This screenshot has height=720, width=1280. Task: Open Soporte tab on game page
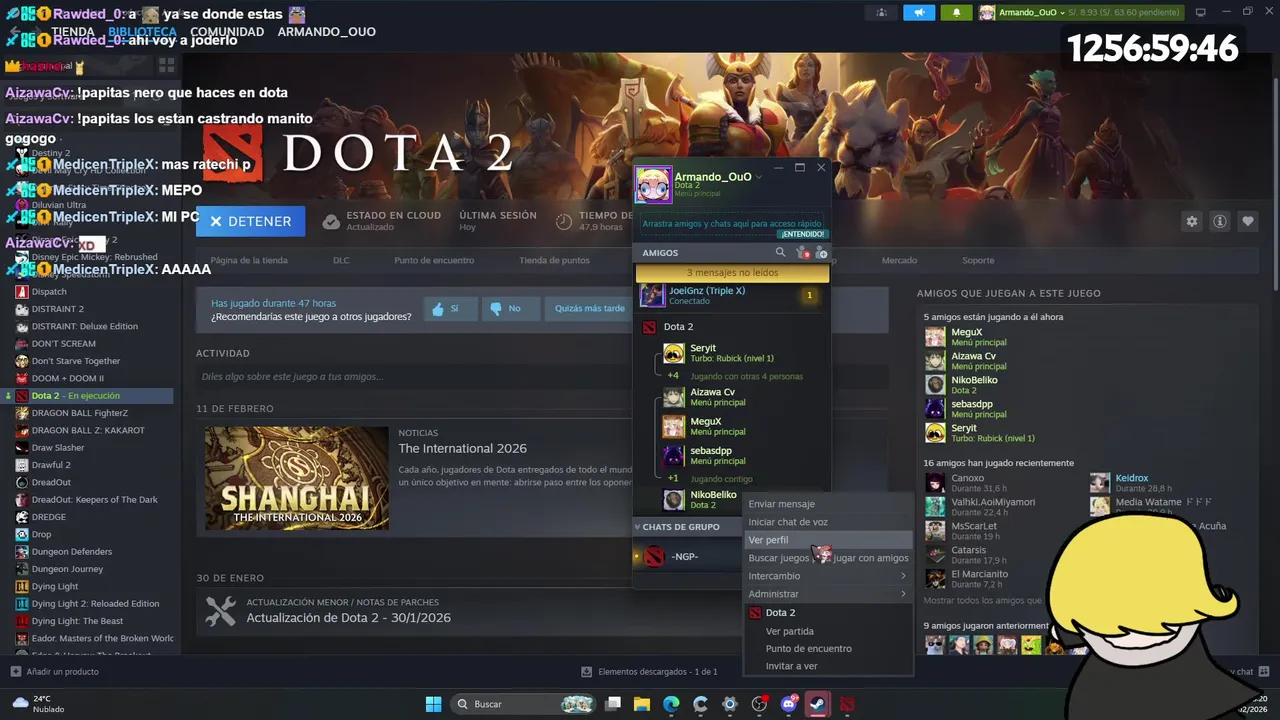pyautogui.click(x=978, y=260)
